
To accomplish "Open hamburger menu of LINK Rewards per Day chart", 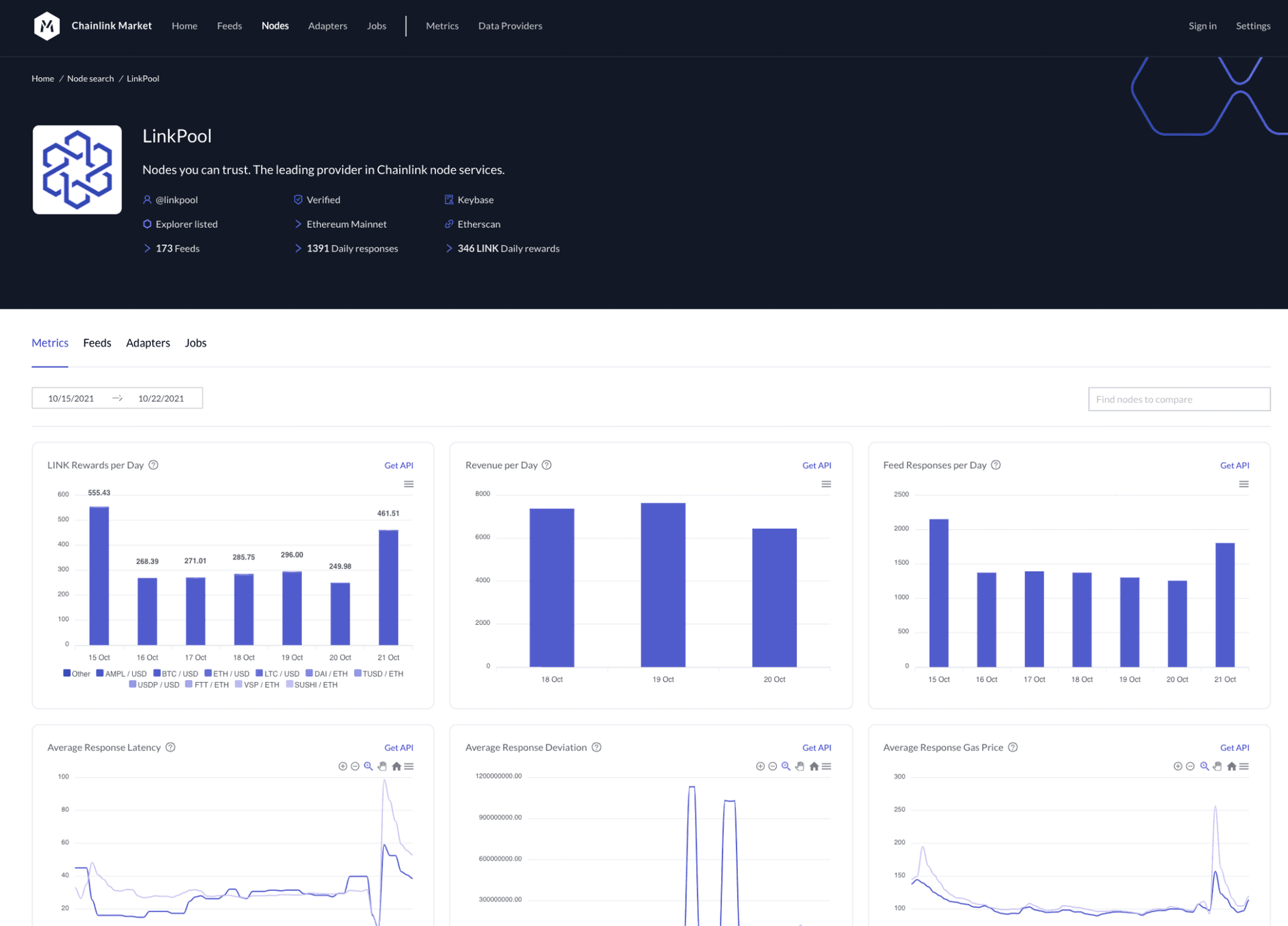I will click(x=409, y=484).
